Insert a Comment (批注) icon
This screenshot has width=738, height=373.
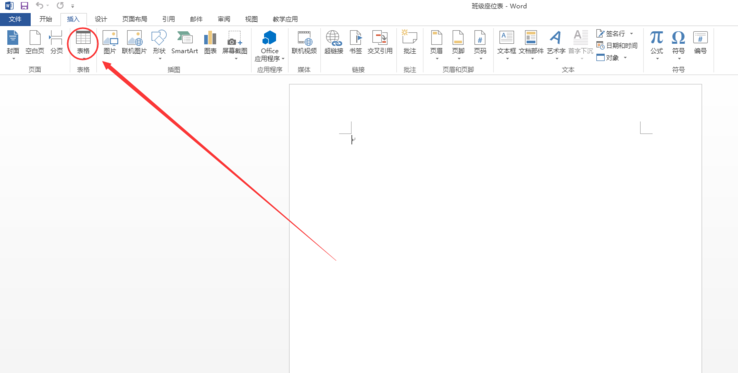409,43
